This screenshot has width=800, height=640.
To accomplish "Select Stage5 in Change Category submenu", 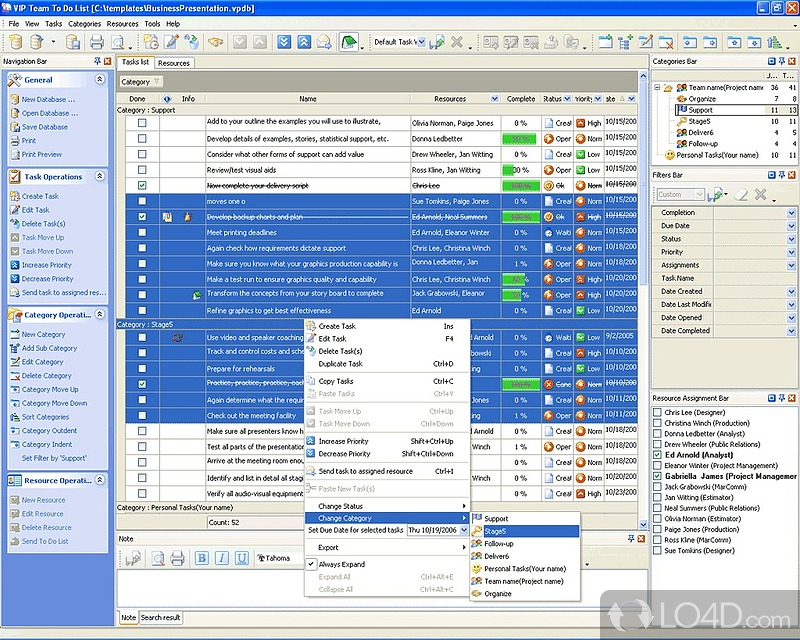I will (496, 531).
